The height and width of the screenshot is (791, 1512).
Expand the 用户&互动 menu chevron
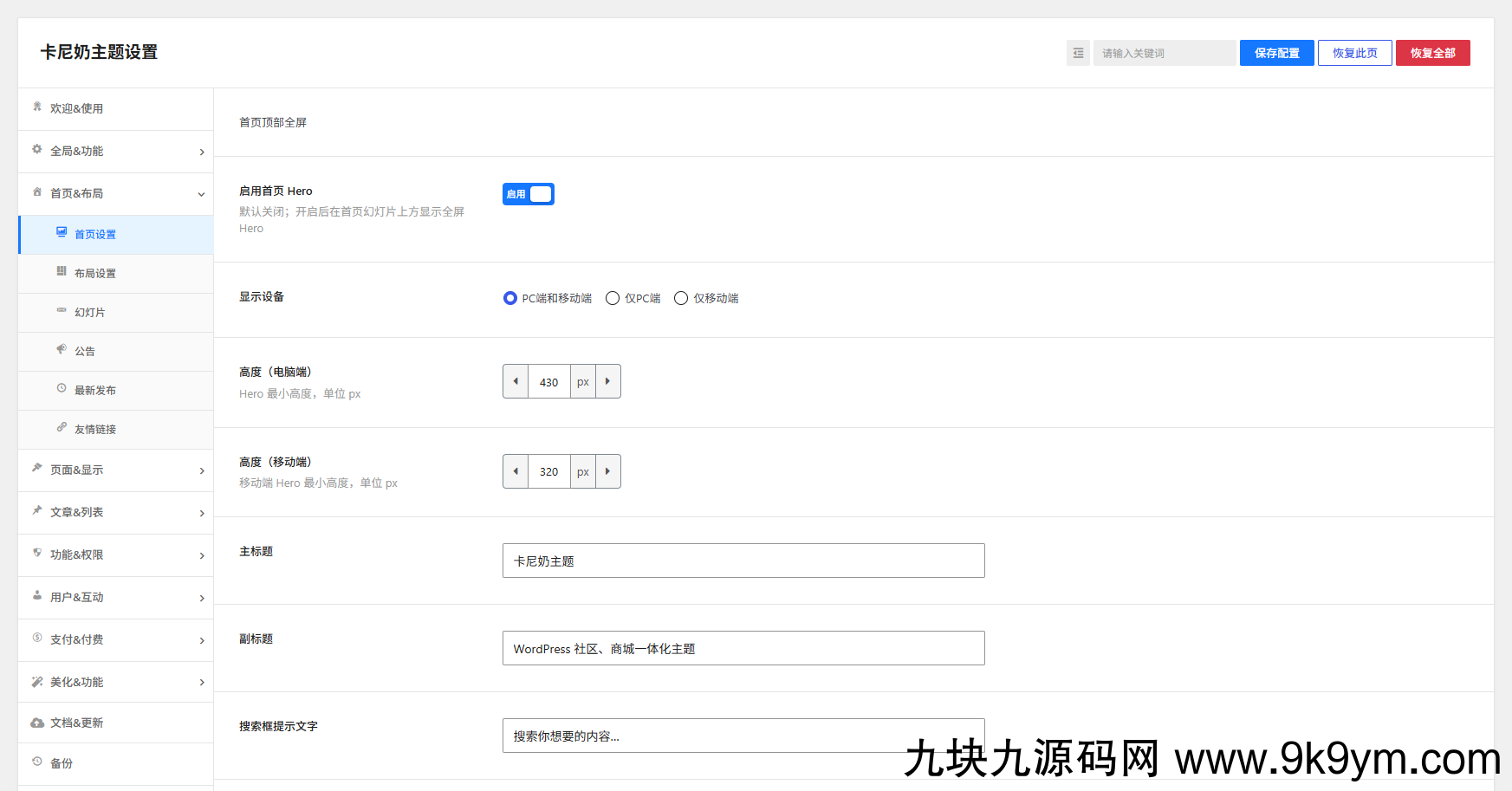coord(202,598)
